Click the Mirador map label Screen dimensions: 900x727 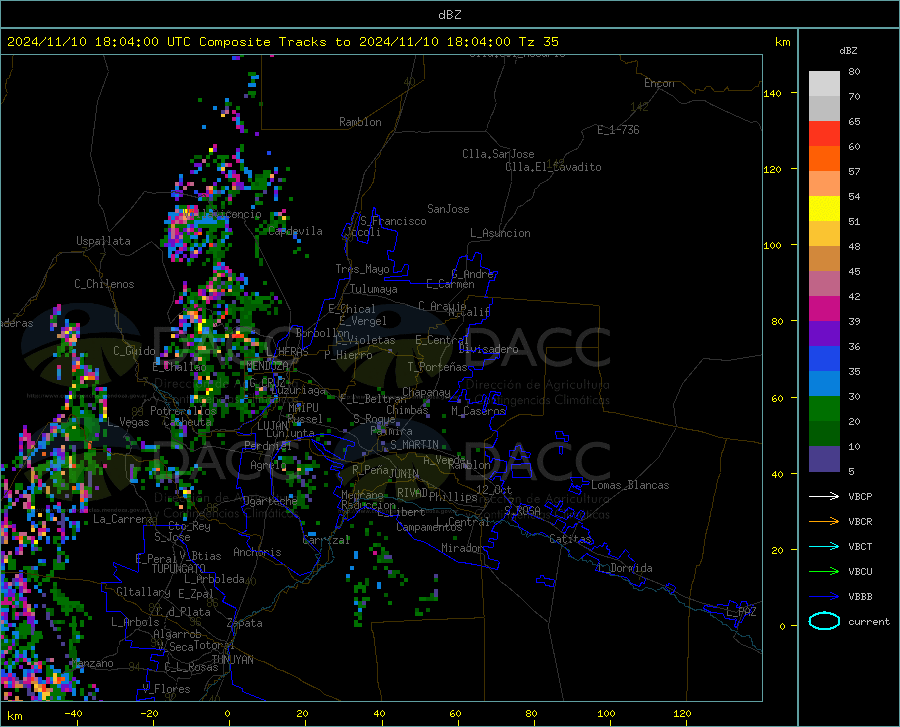[462, 548]
